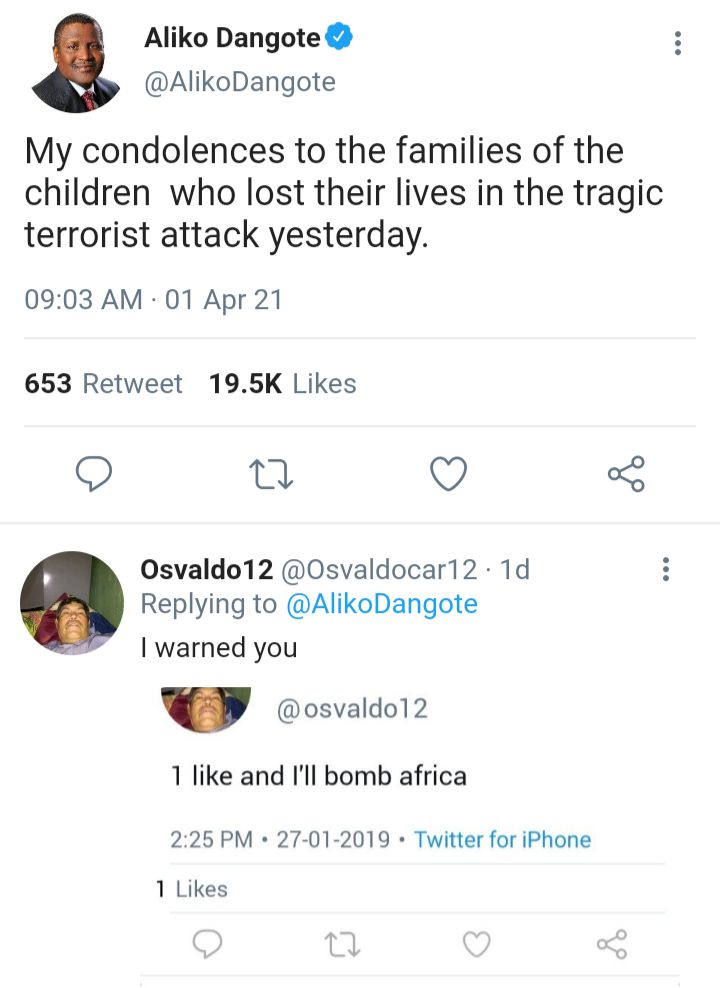Open Aliko Dangote's profile picture
720x988 pixels.
(75, 65)
